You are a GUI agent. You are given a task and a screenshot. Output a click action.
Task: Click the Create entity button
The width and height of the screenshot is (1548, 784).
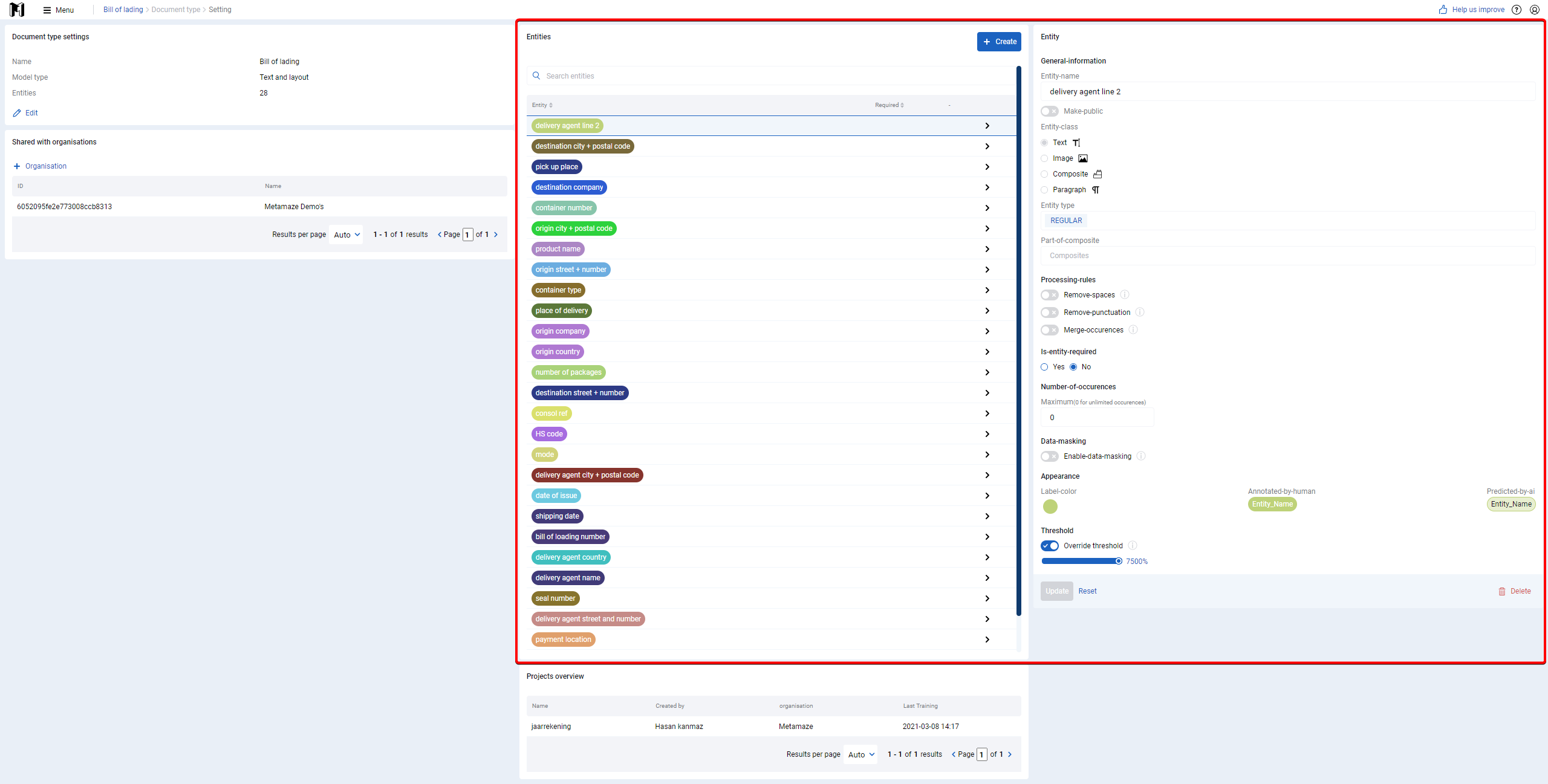pos(999,42)
